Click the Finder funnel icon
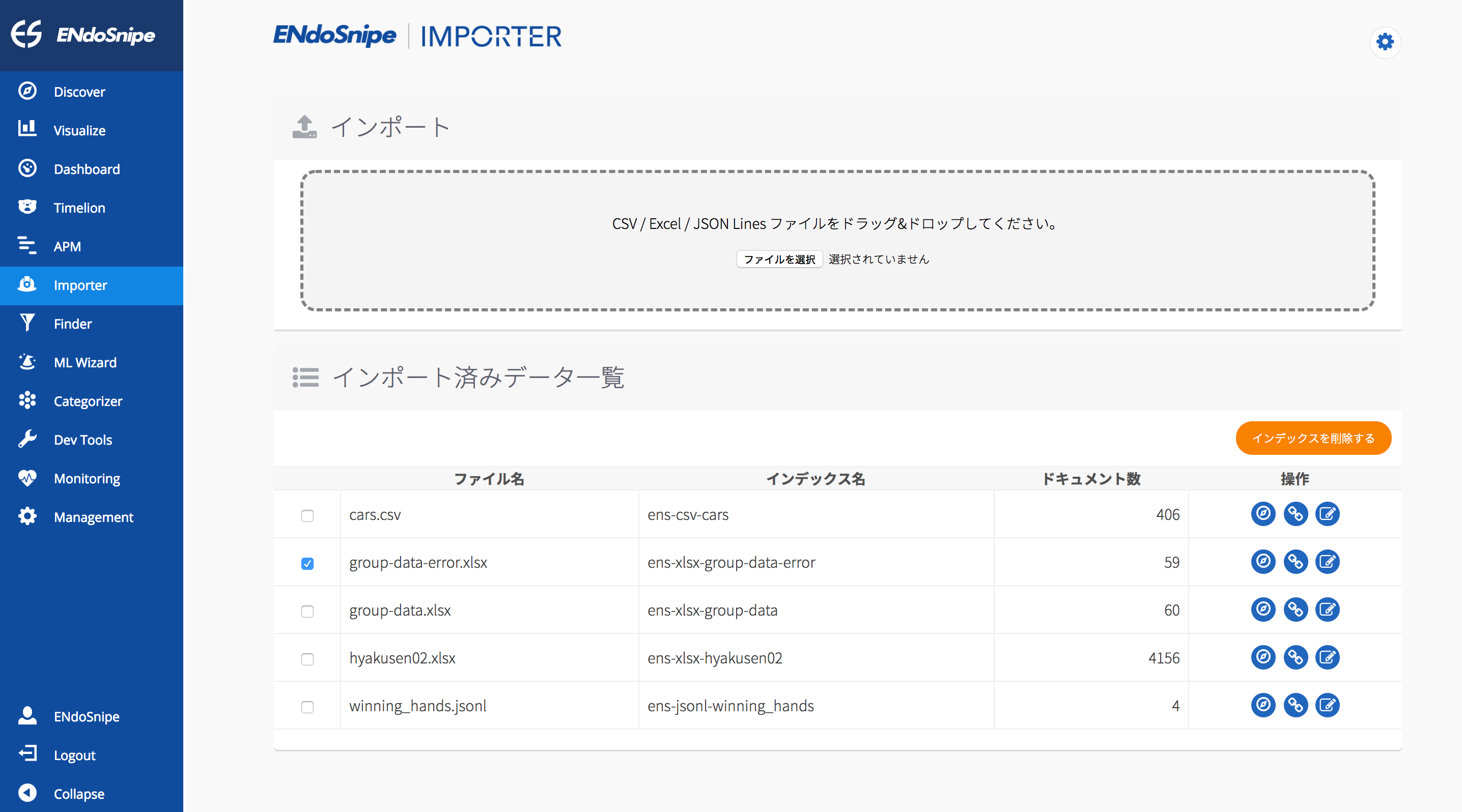Viewport: 1462px width, 812px height. (26, 323)
